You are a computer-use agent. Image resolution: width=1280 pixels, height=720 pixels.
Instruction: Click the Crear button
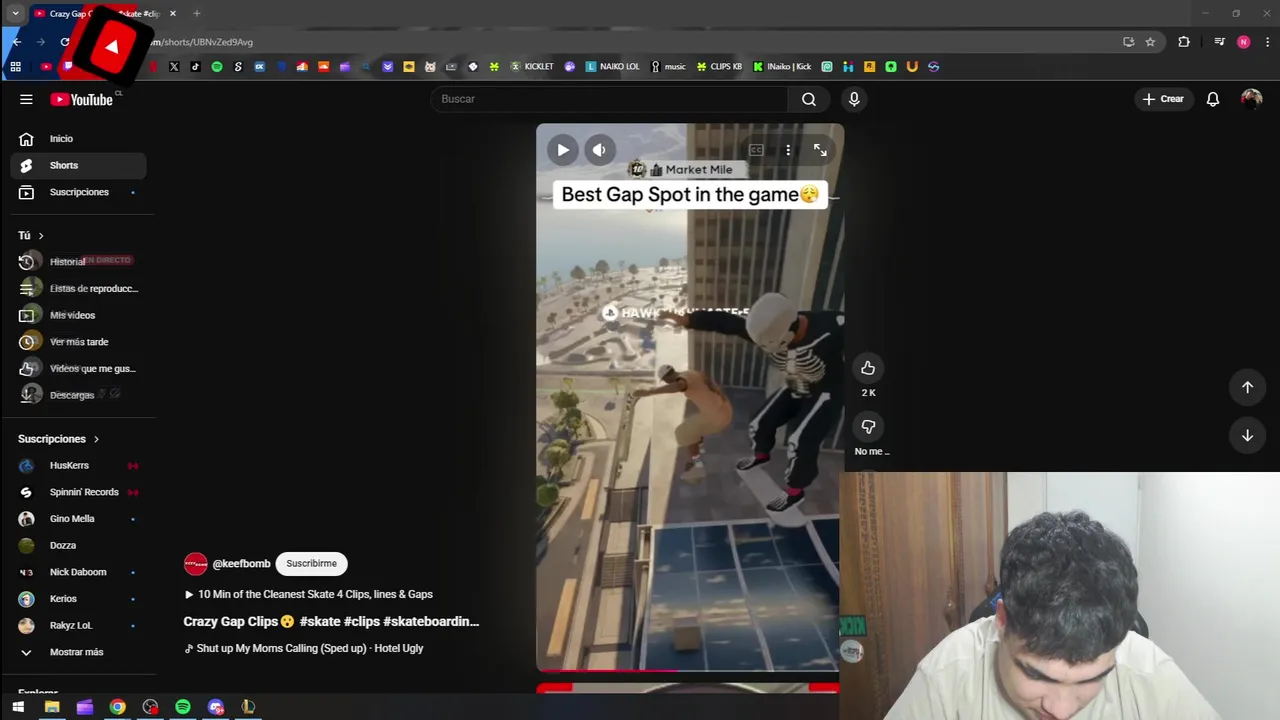1163,99
